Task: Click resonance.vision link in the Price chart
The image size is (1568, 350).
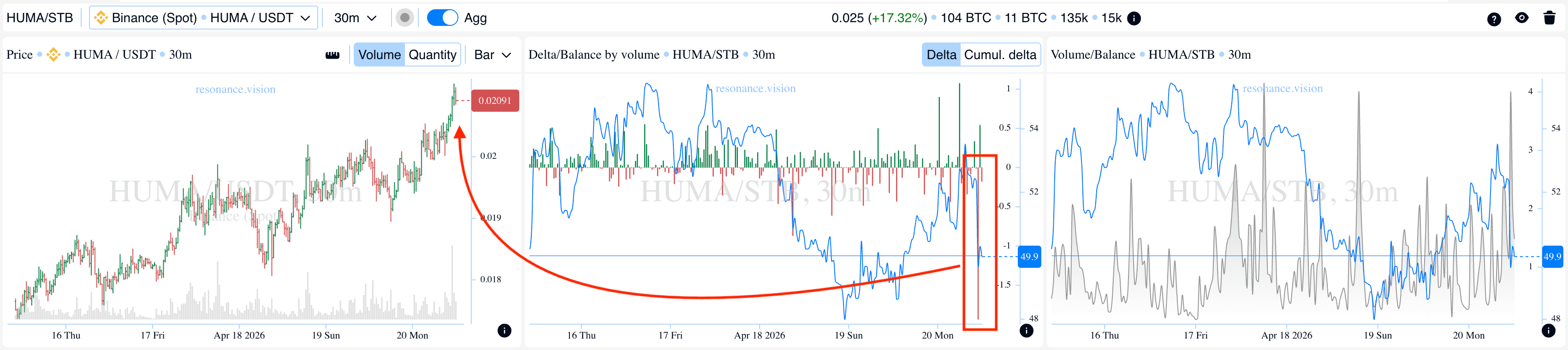Action: pos(235,90)
